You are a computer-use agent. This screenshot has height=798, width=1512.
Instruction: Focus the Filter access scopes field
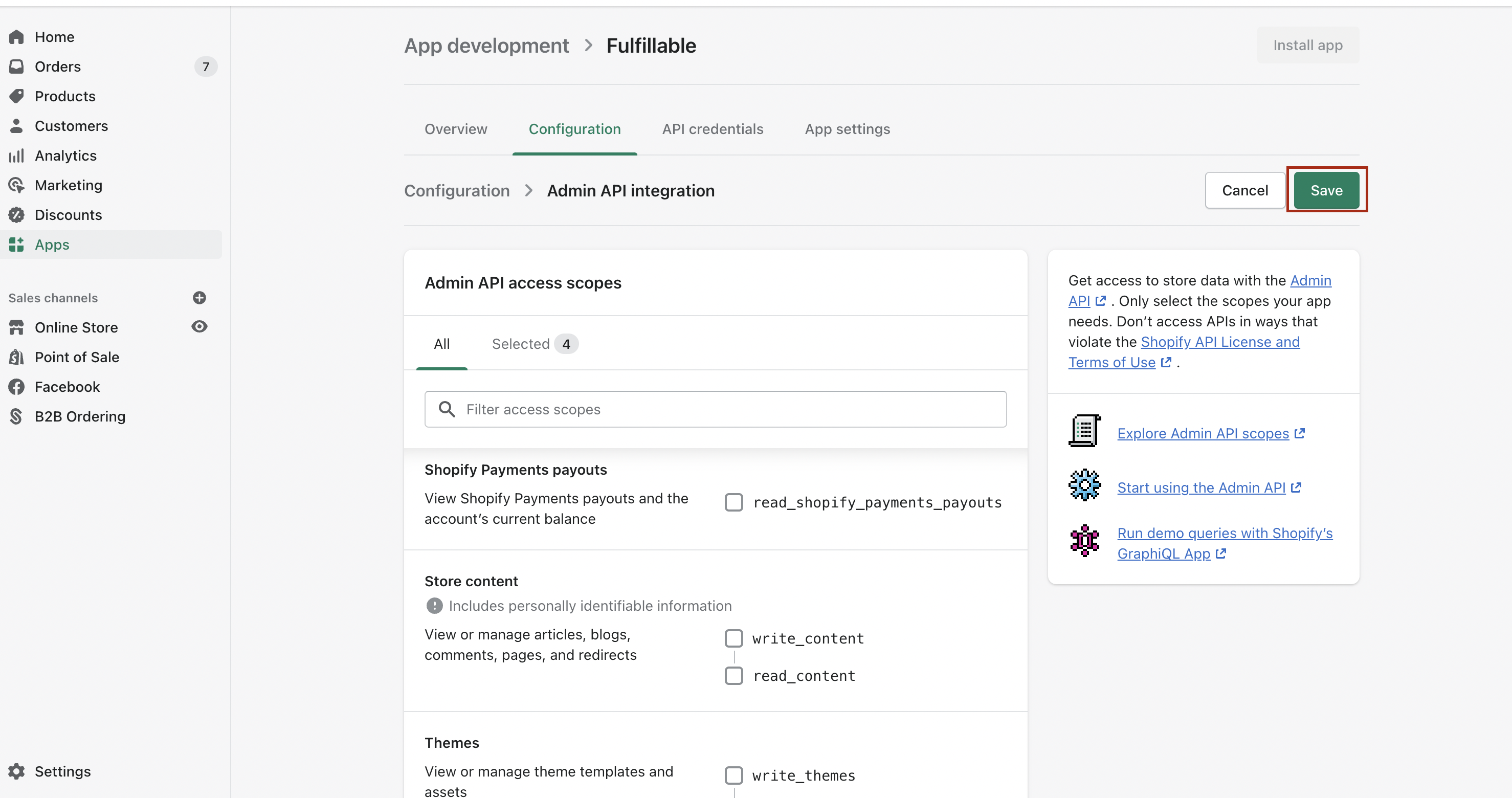[716, 409]
